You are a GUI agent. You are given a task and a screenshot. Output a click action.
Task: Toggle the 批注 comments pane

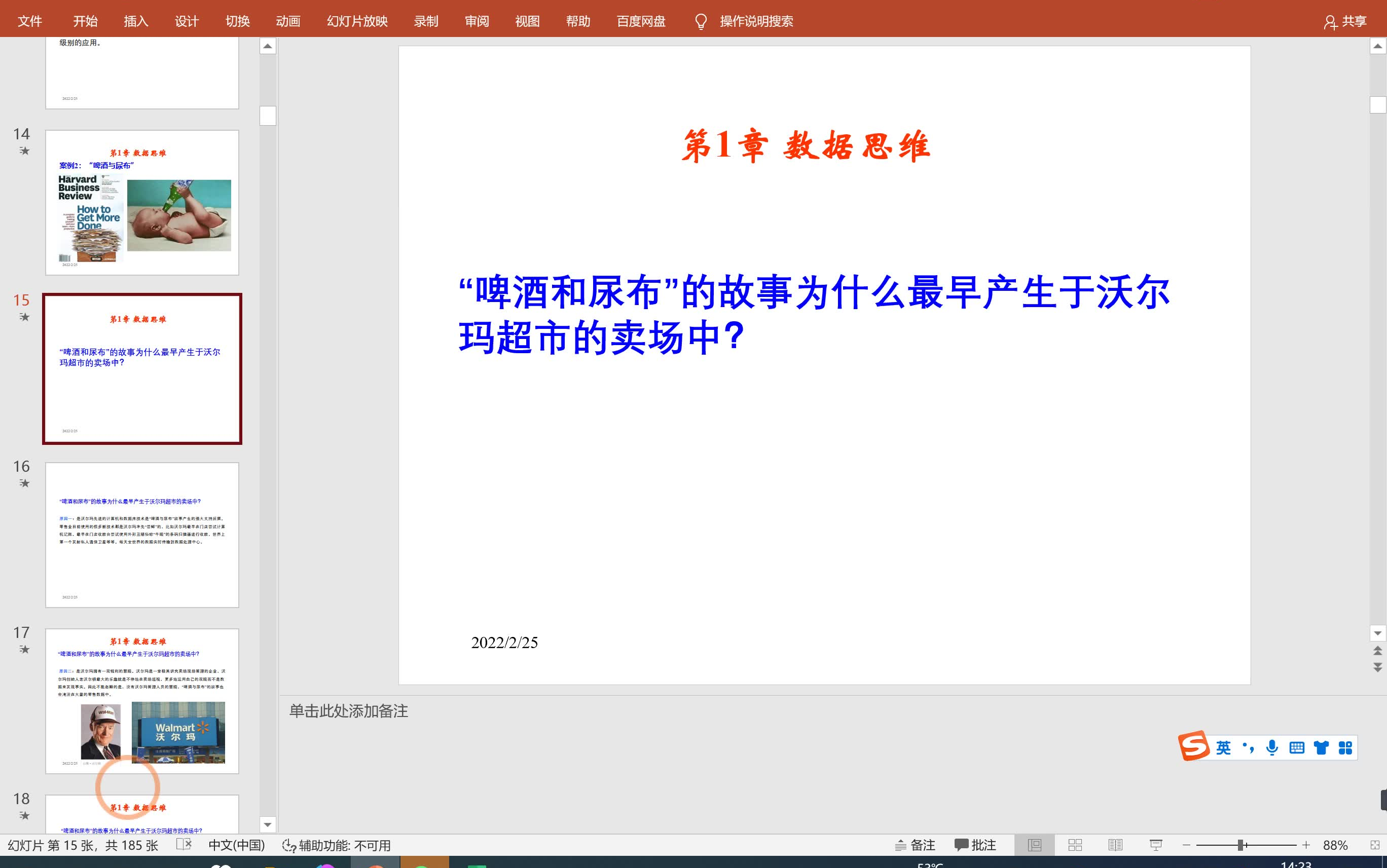click(x=975, y=845)
